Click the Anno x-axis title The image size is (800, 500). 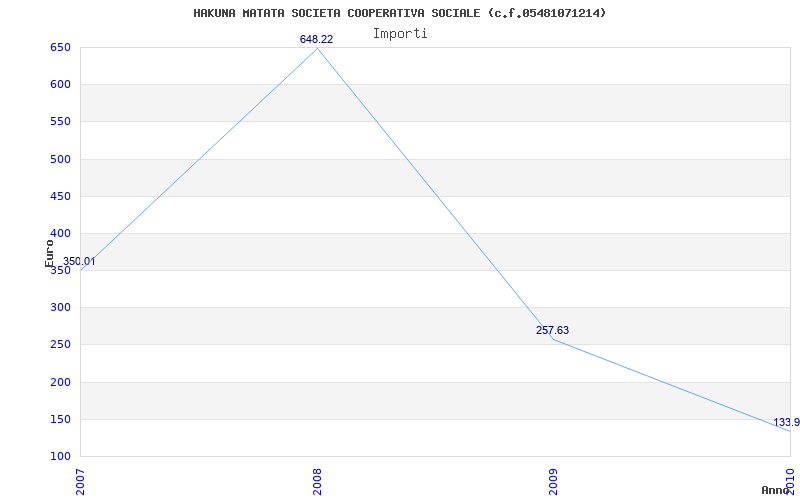pos(775,490)
